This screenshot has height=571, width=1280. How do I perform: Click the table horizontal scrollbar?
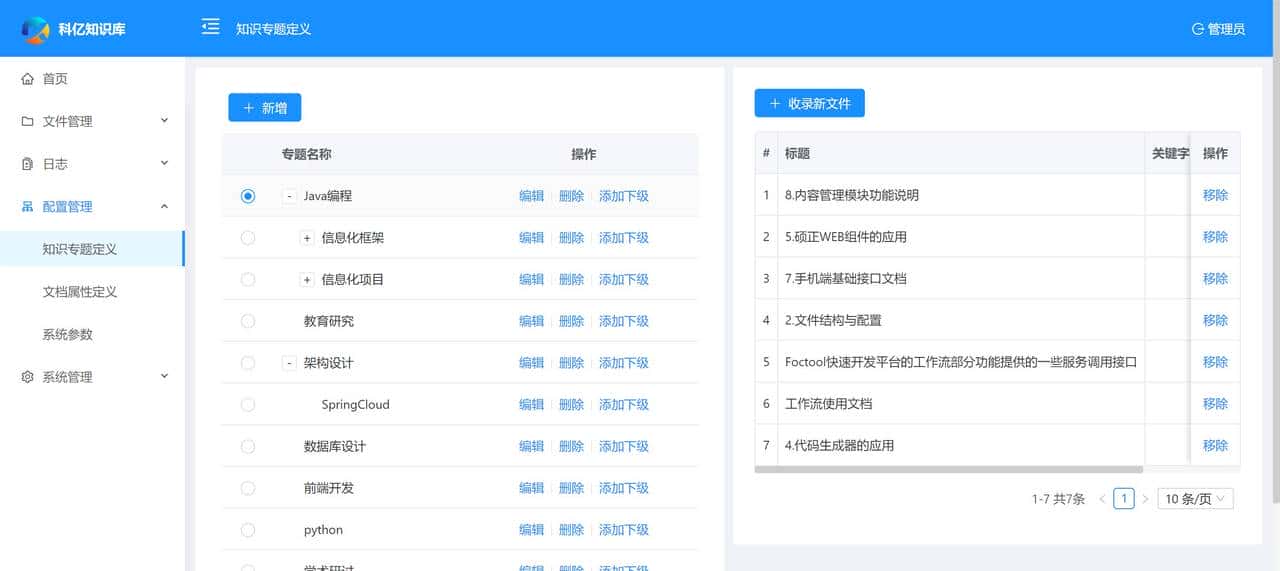(948, 469)
